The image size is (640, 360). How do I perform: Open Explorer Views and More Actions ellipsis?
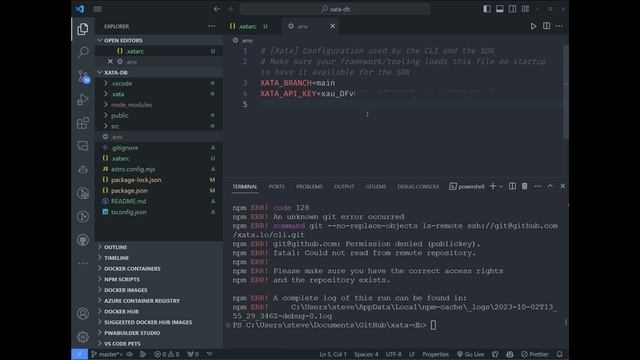click(211, 26)
